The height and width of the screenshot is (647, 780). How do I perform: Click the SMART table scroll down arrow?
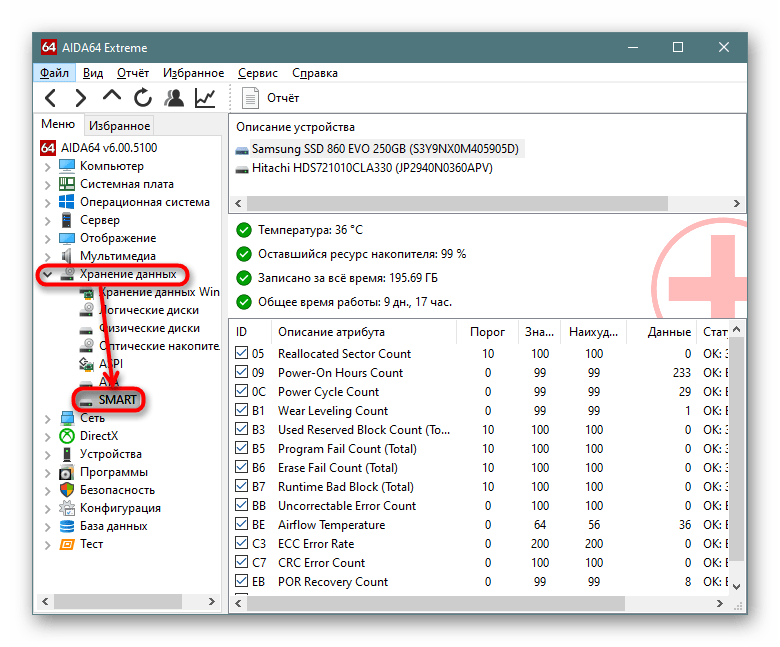click(x=737, y=586)
